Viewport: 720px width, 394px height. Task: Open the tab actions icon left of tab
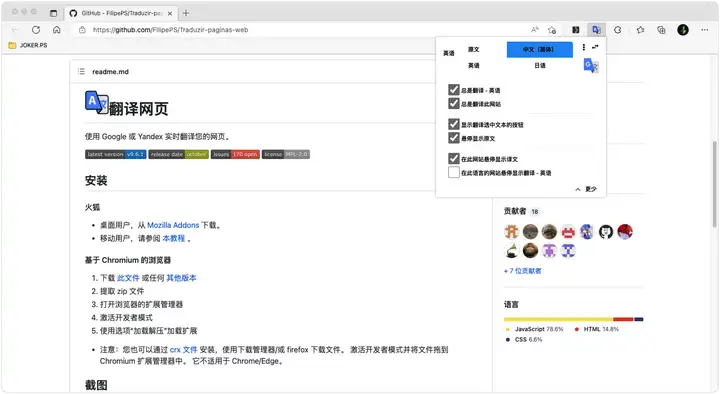53,13
